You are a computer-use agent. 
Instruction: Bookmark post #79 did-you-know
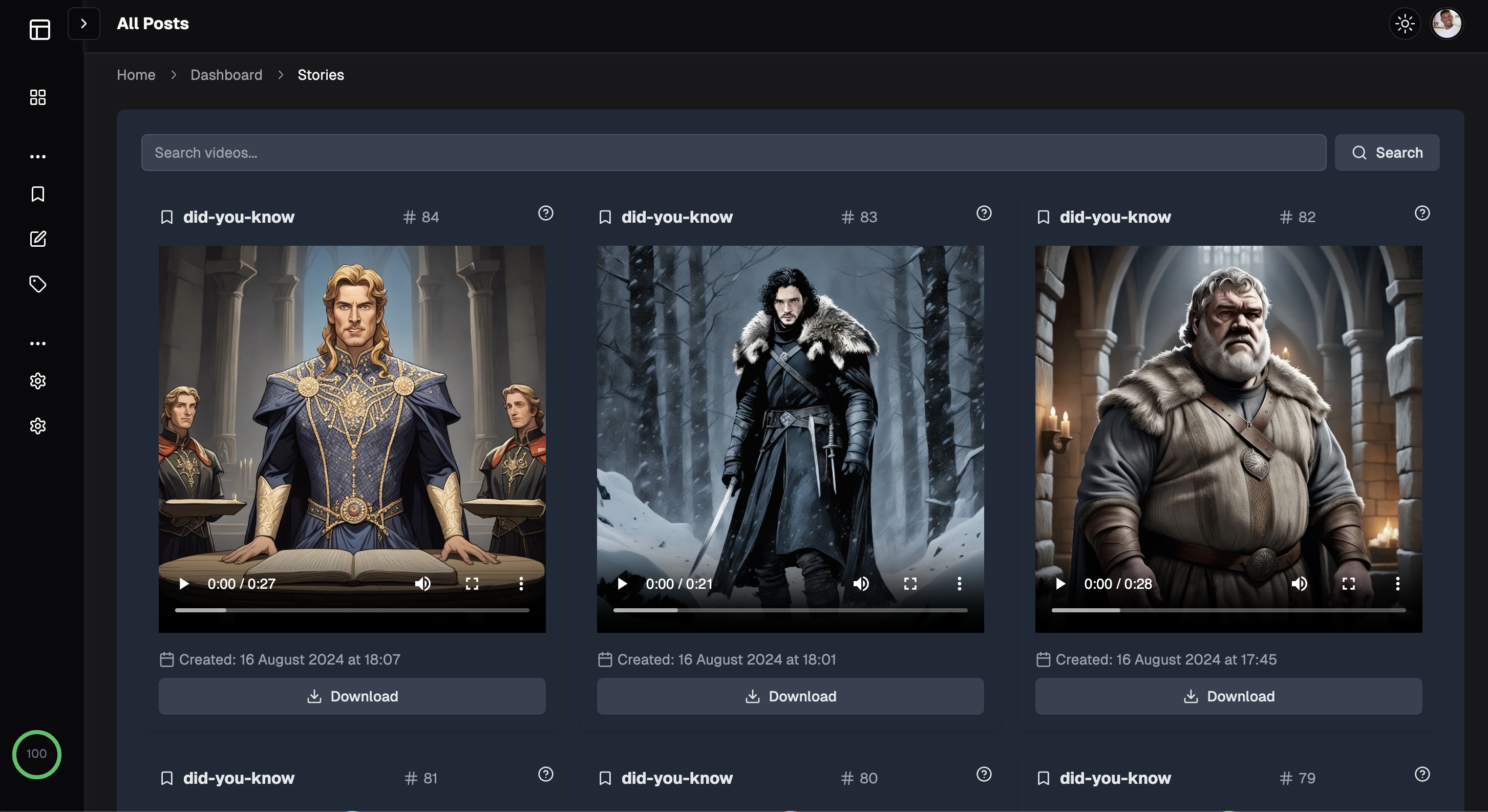1043,778
